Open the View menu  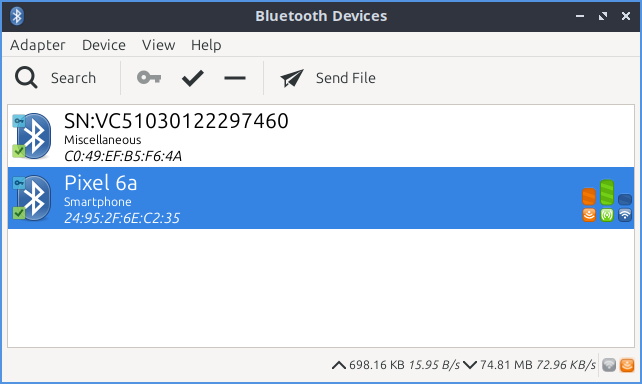158,45
